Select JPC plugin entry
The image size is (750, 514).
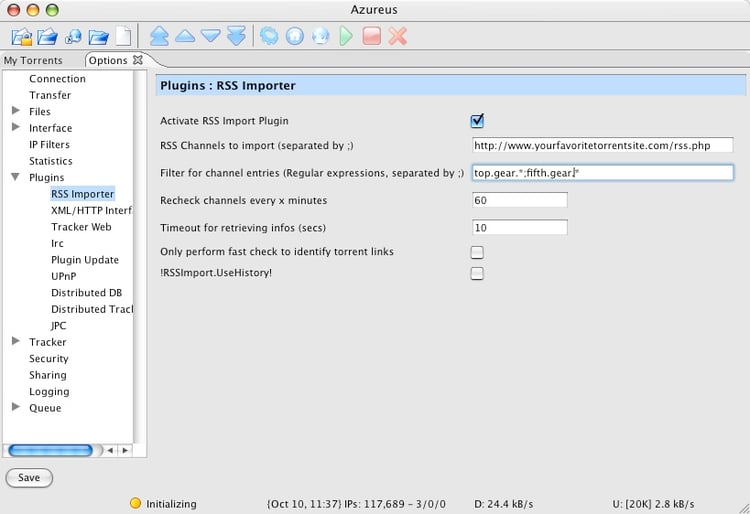point(59,326)
